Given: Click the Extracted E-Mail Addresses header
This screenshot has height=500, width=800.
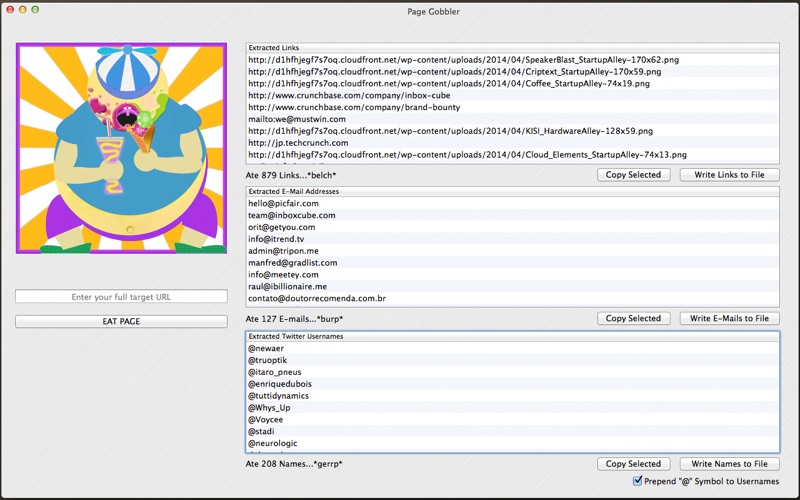Looking at the screenshot, I should pos(512,192).
